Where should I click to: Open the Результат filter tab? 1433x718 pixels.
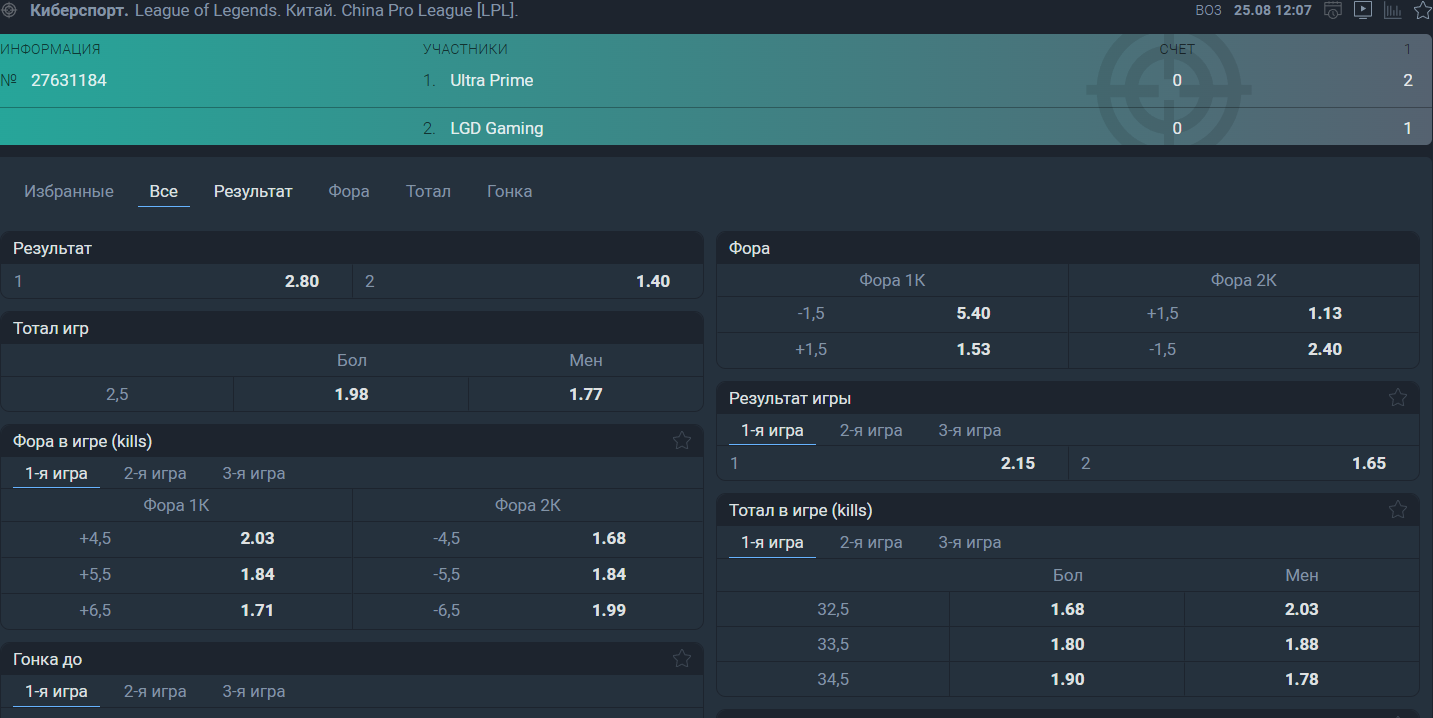[253, 191]
